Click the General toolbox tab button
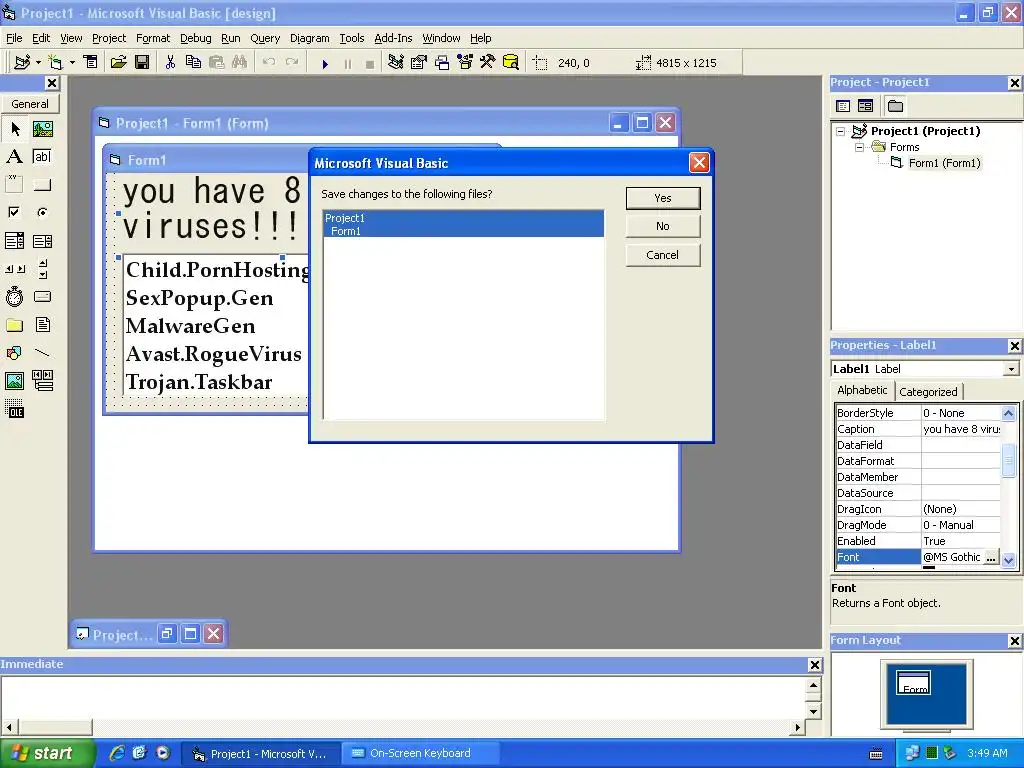This screenshot has height=768, width=1024. [30, 104]
